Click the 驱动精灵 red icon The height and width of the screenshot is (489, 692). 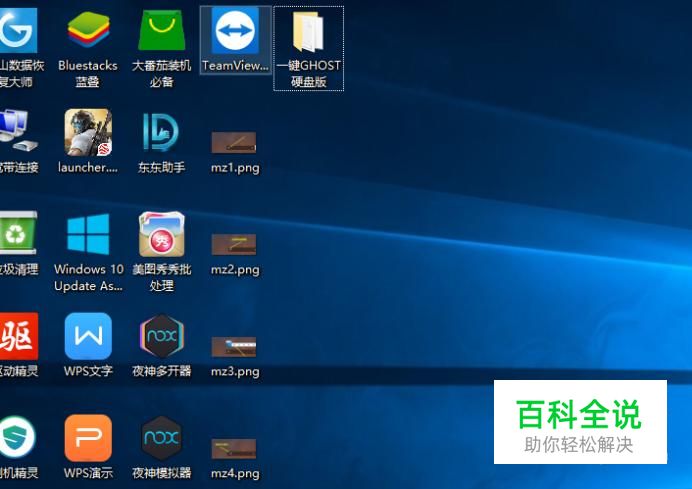19,336
